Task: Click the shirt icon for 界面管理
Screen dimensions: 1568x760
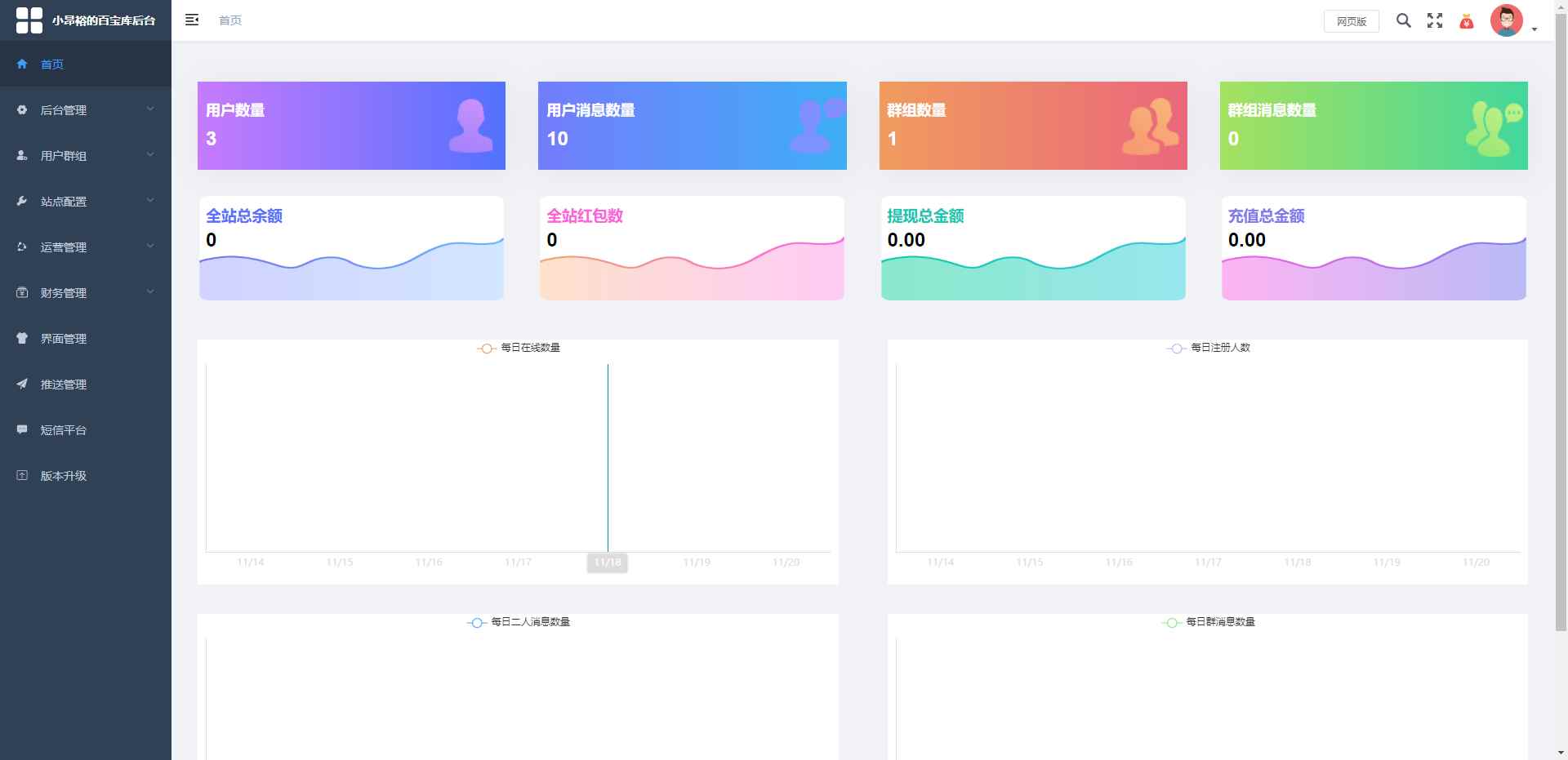Action: [x=22, y=338]
